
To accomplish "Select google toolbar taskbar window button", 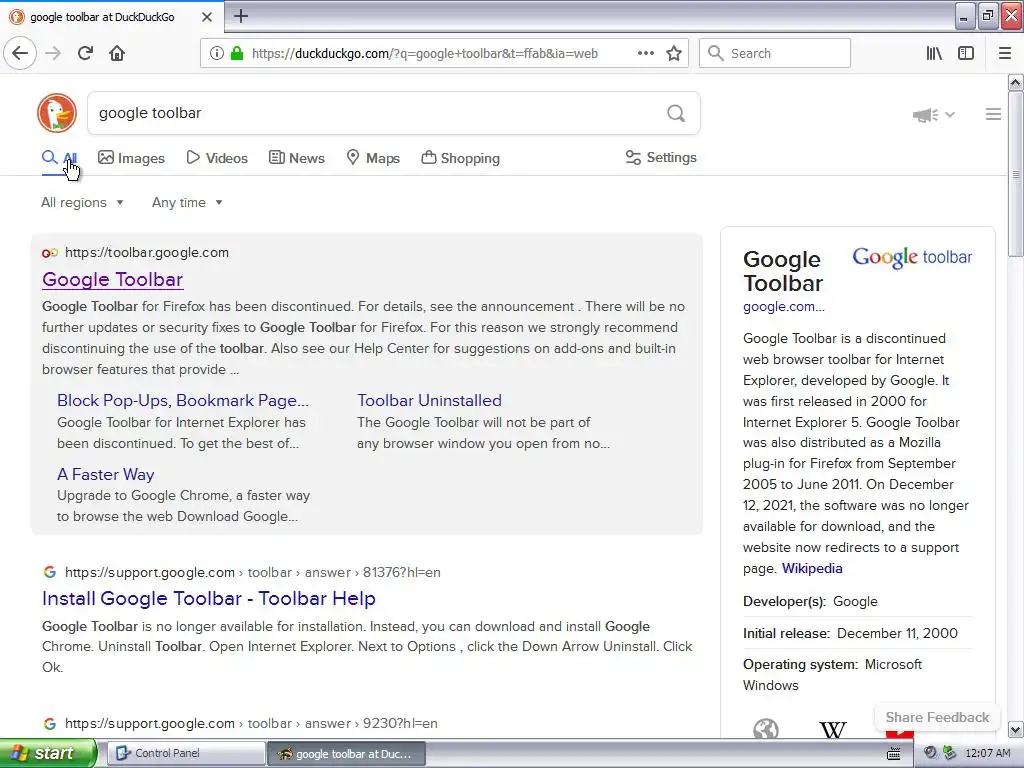I will pos(346,754).
